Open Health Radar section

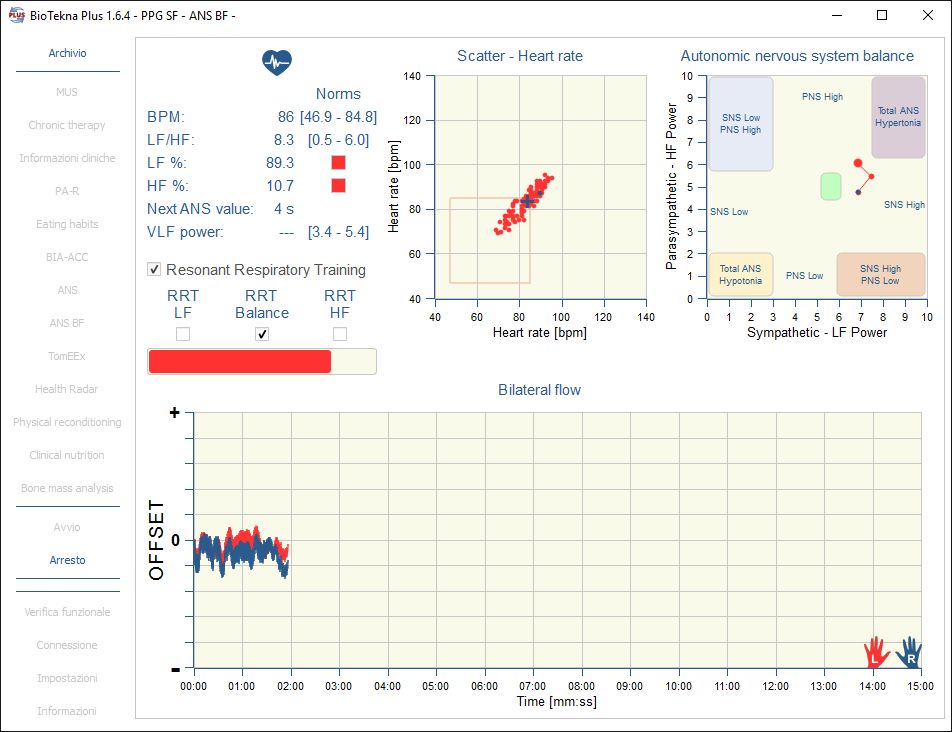tap(67, 389)
